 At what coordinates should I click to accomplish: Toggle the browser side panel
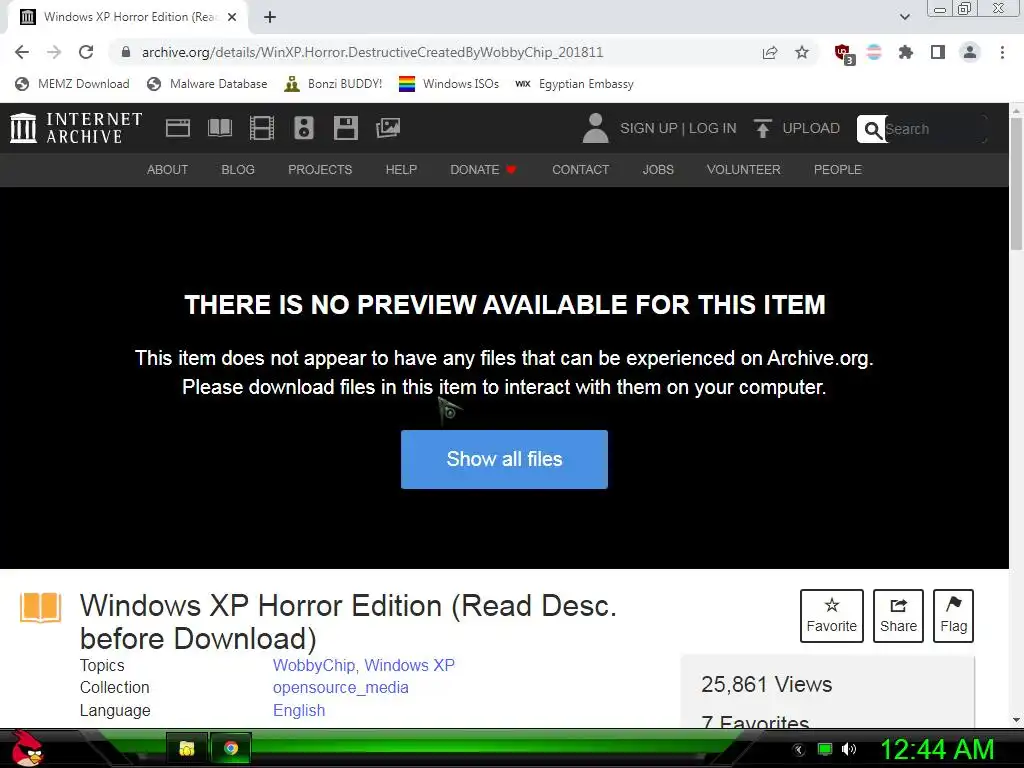938,52
